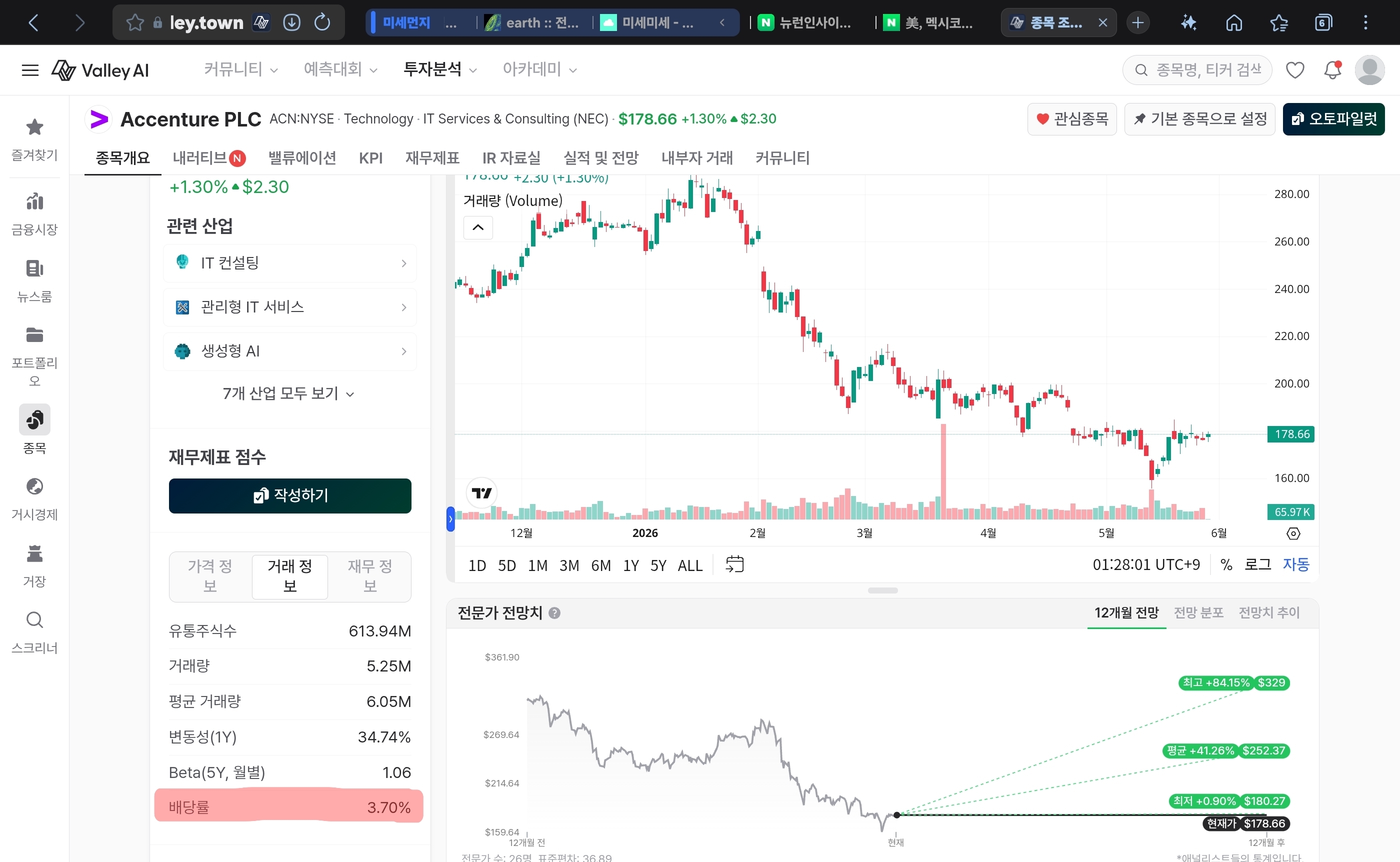
Task: Click 기본 종목으로 설정 button
Action: [1199, 119]
